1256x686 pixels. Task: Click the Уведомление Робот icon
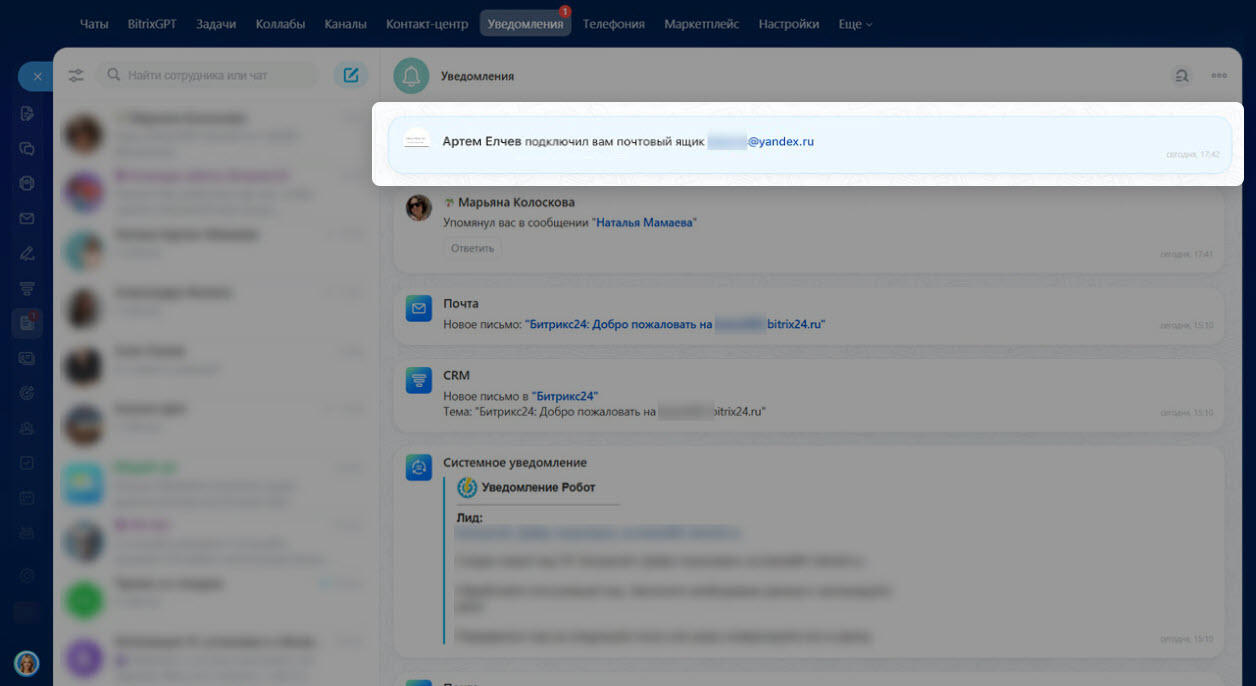click(x=467, y=488)
